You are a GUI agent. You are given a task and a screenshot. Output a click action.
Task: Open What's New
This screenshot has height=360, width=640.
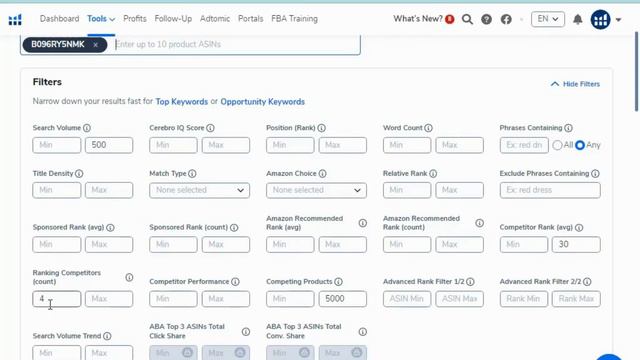pos(418,19)
